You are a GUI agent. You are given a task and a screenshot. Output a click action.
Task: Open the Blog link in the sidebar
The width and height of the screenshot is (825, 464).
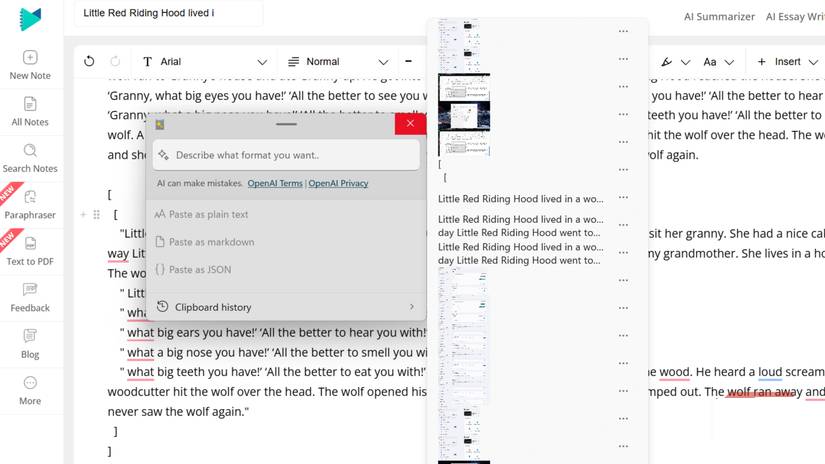click(x=30, y=344)
